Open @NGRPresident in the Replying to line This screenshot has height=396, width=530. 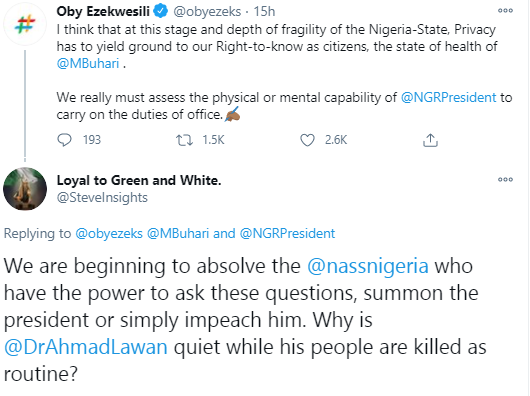pos(287,233)
